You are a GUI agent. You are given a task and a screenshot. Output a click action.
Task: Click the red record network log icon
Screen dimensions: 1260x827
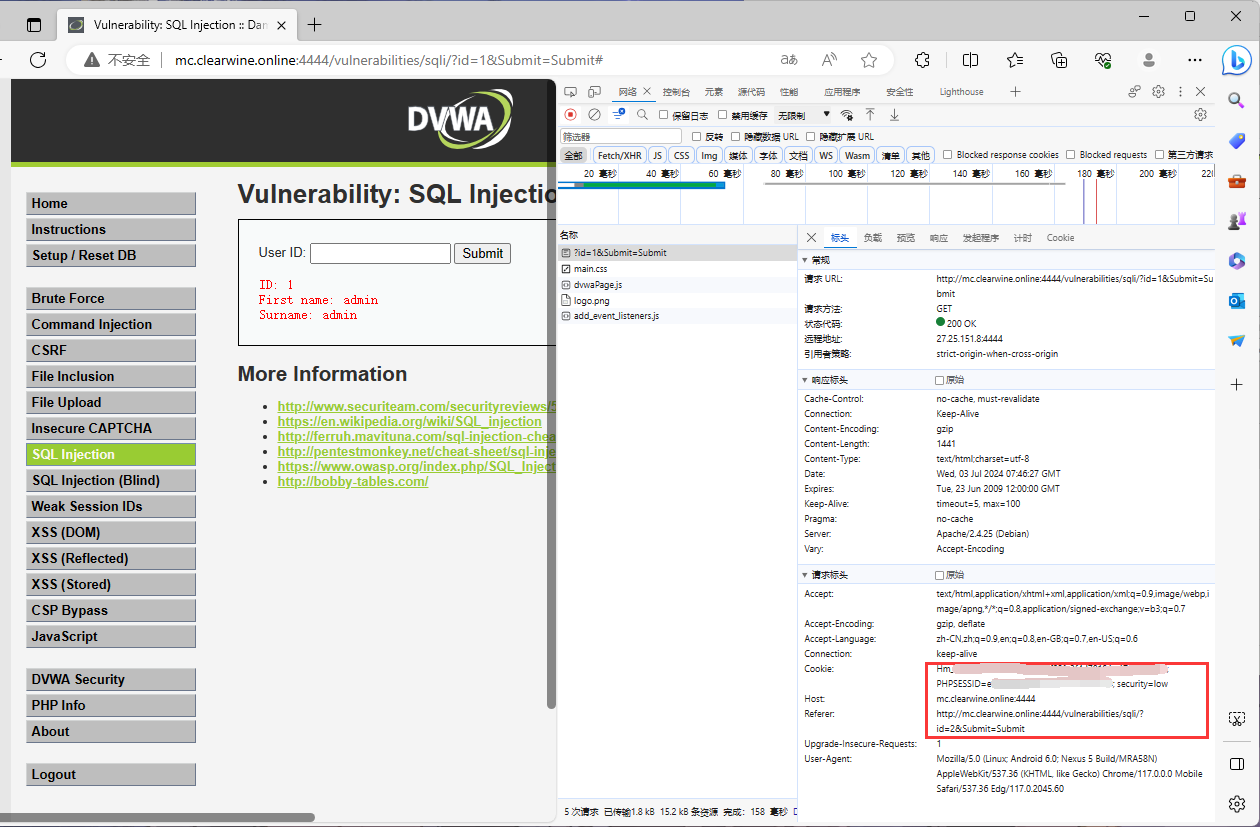(x=571, y=115)
